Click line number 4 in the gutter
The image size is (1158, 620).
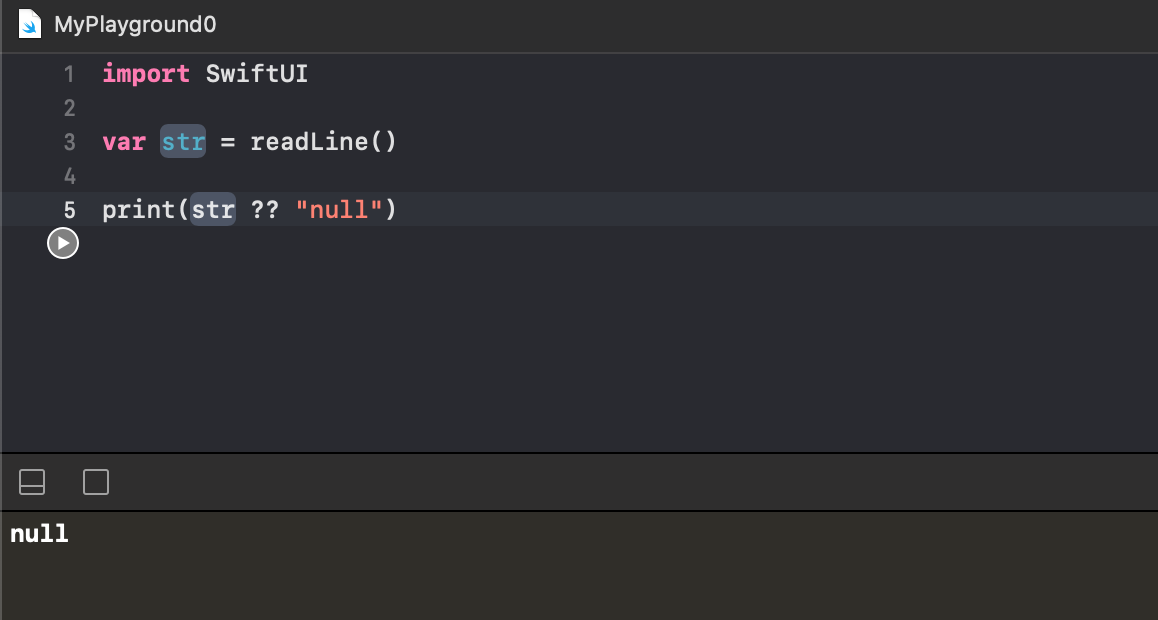(x=69, y=176)
